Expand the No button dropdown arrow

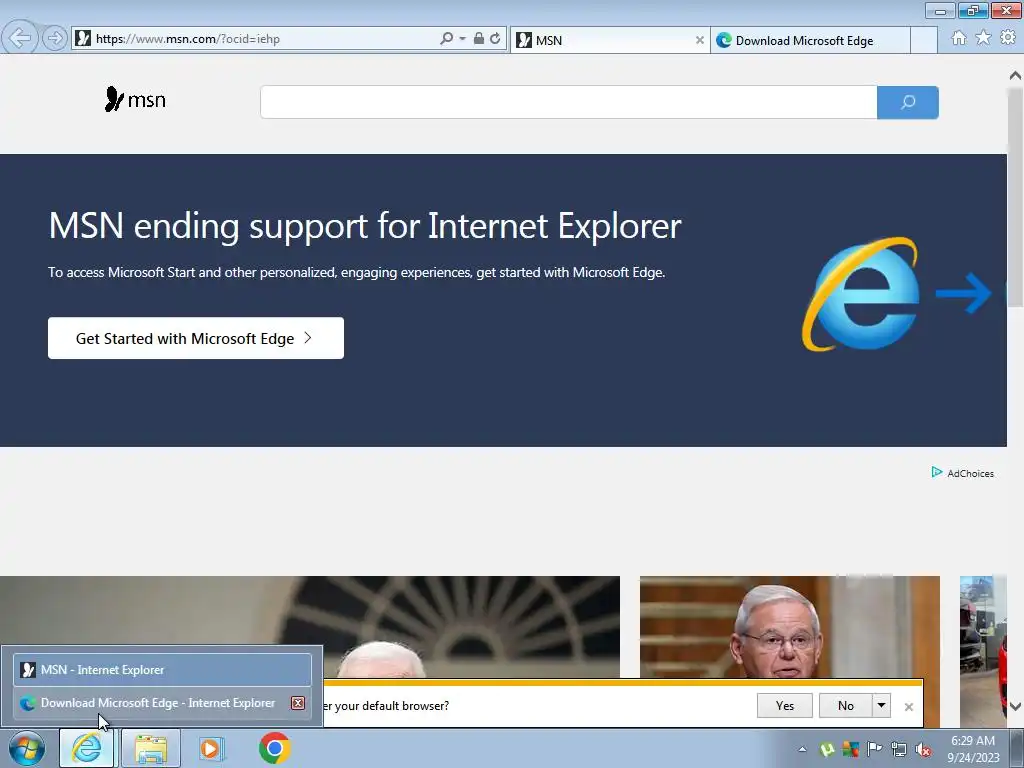pyautogui.click(x=881, y=705)
